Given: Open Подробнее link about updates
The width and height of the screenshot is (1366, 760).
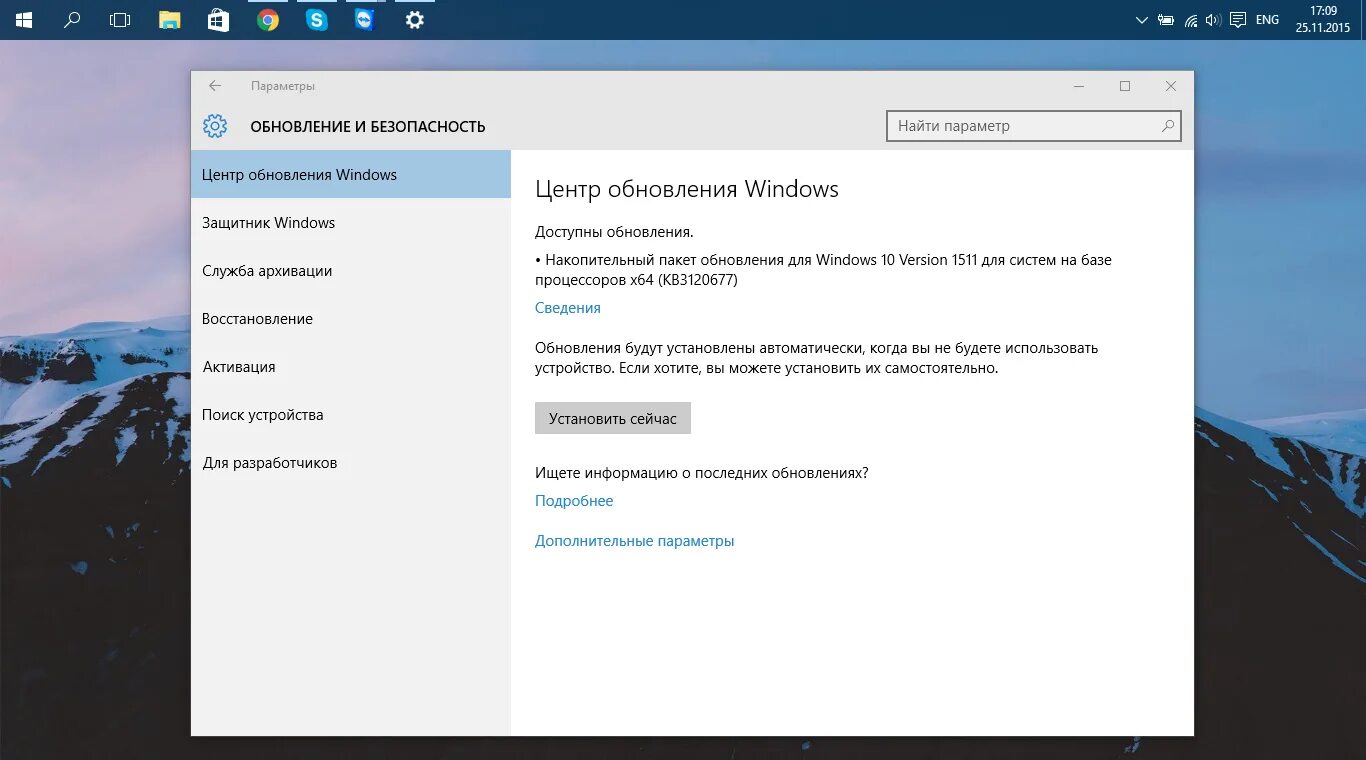Looking at the screenshot, I should pyautogui.click(x=574, y=501).
